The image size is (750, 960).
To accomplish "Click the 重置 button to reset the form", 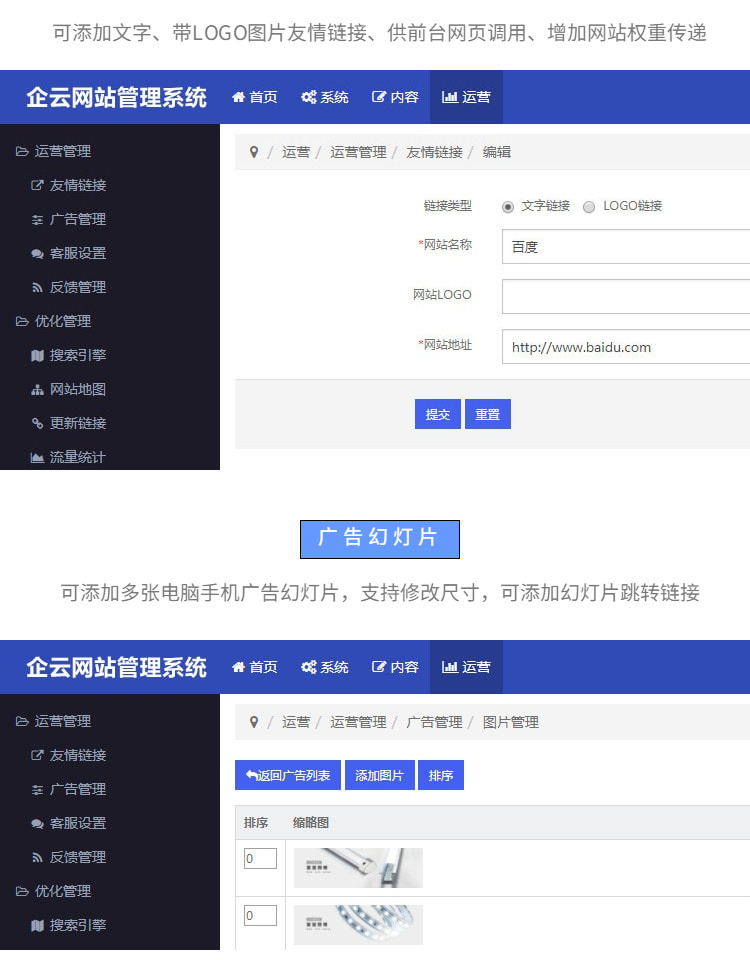I will [487, 414].
